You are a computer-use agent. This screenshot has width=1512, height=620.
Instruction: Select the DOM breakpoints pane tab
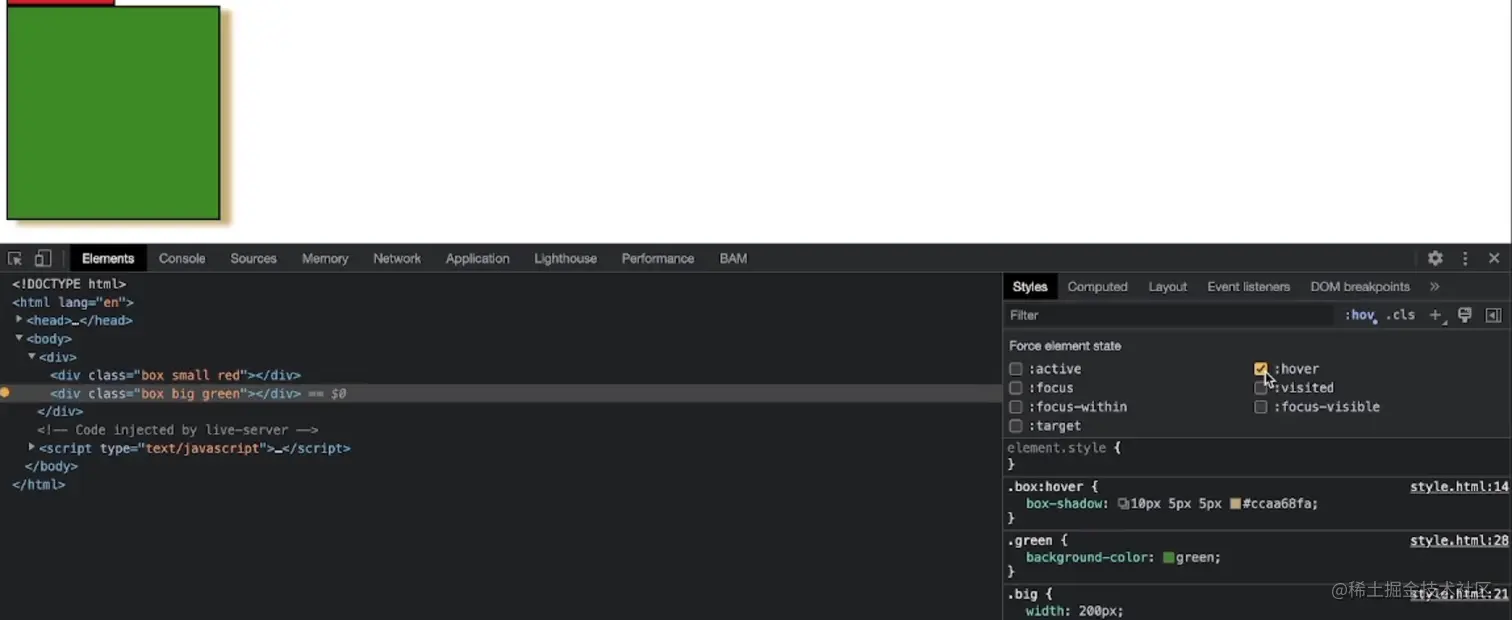[1360, 286]
